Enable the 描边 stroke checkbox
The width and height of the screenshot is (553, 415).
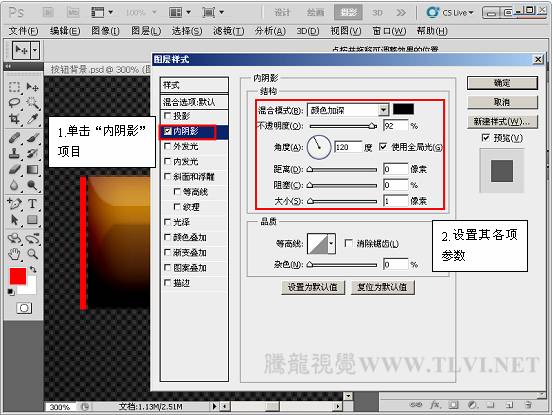tap(168, 283)
